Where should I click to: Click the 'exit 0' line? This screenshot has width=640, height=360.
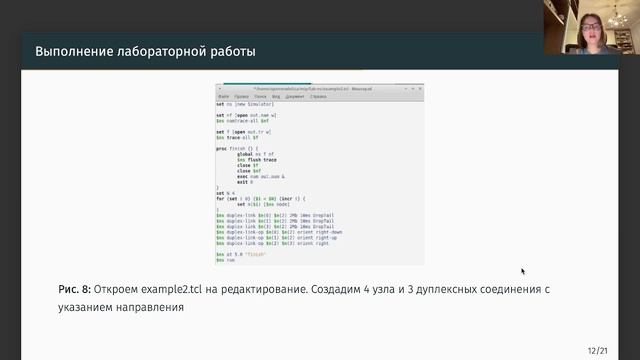coord(245,182)
